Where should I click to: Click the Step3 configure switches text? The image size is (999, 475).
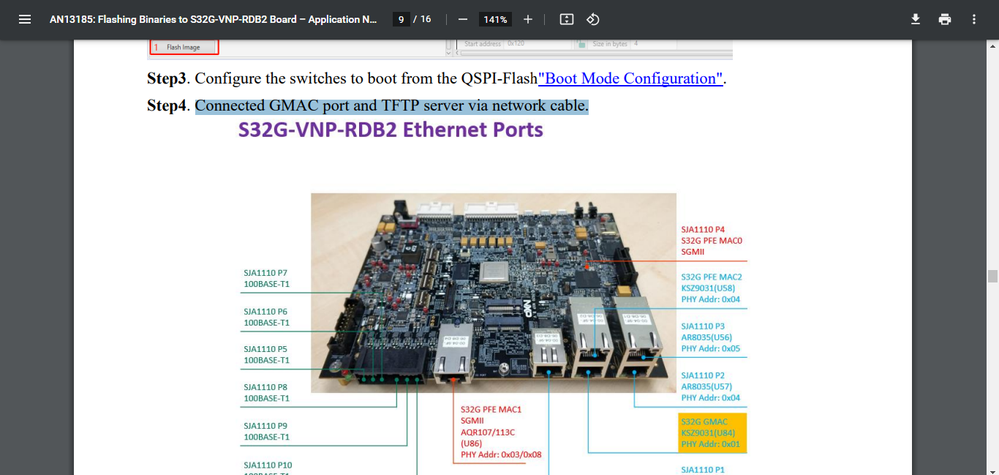[366, 79]
